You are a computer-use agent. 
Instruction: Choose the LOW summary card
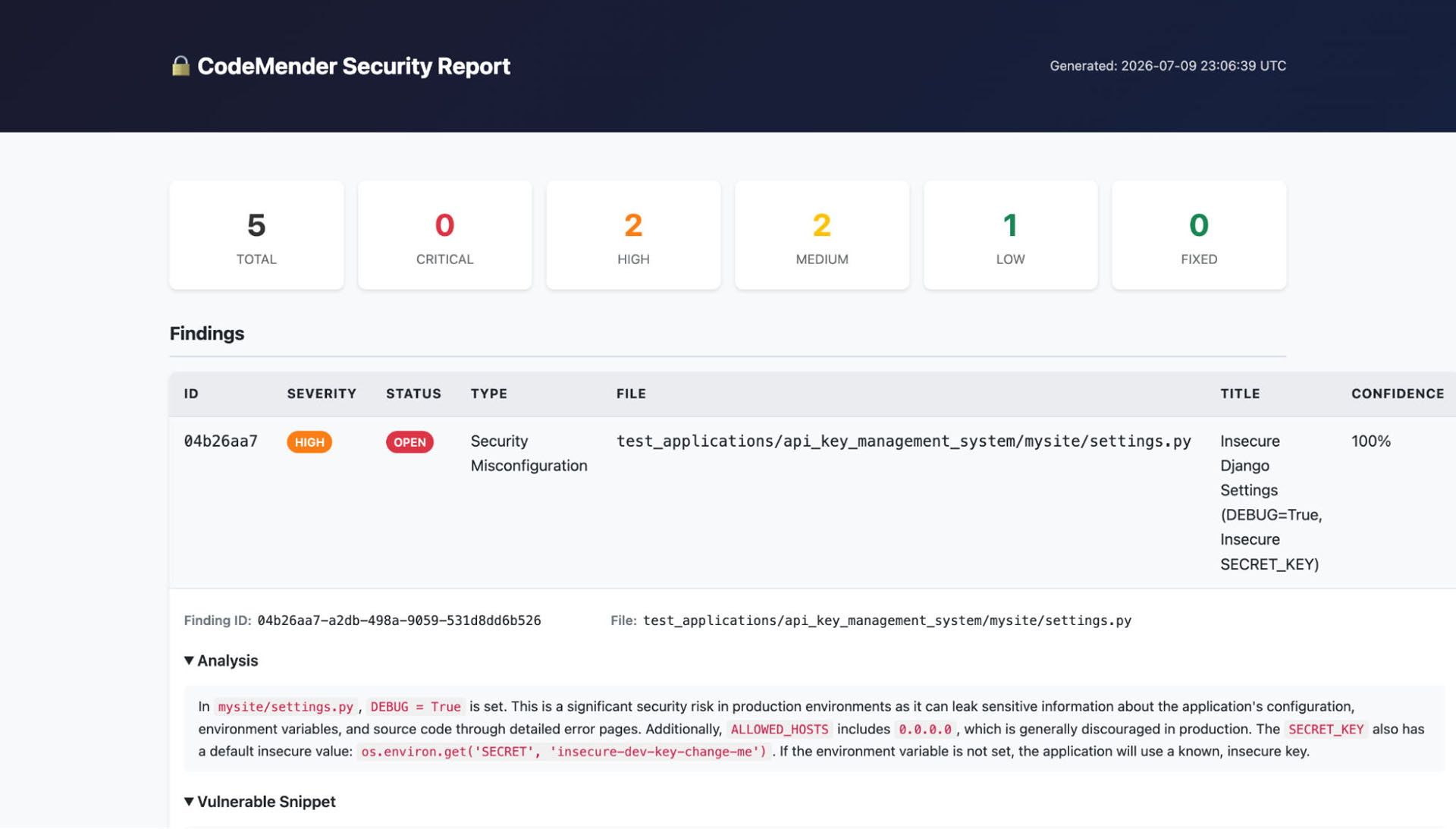(x=1010, y=235)
